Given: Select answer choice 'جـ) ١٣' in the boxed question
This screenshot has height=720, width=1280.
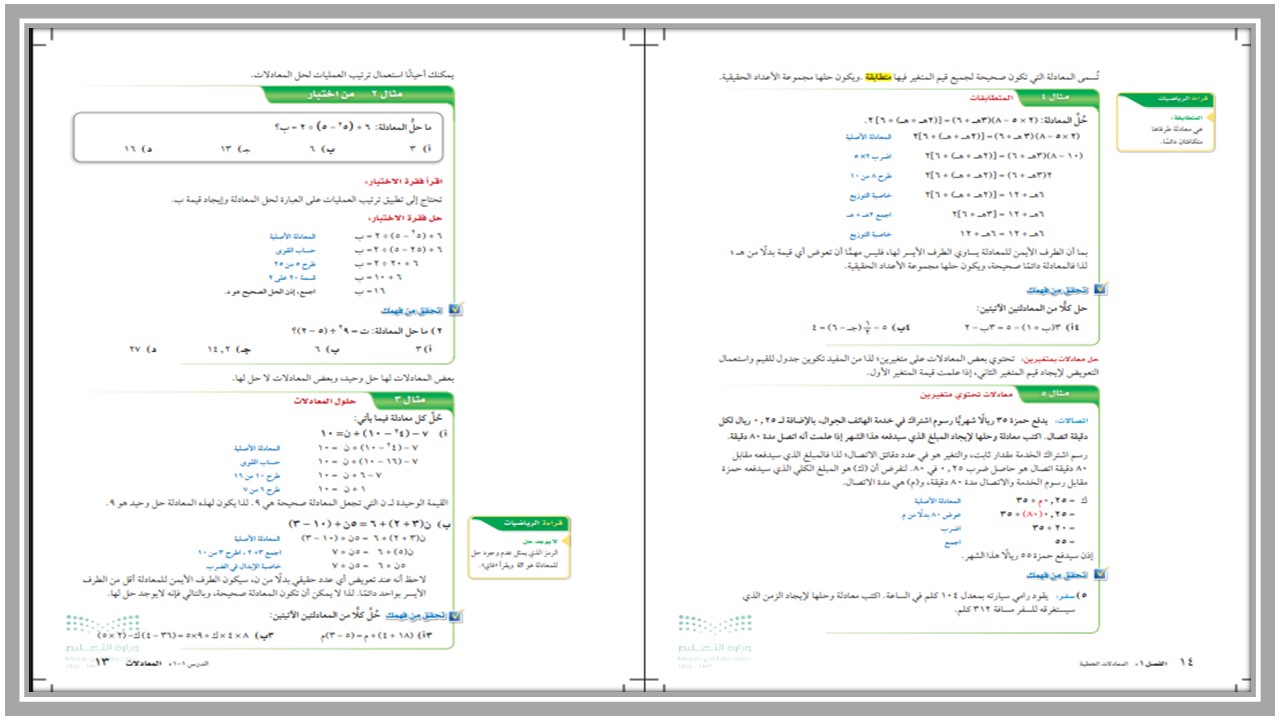Looking at the screenshot, I should click(236, 147).
